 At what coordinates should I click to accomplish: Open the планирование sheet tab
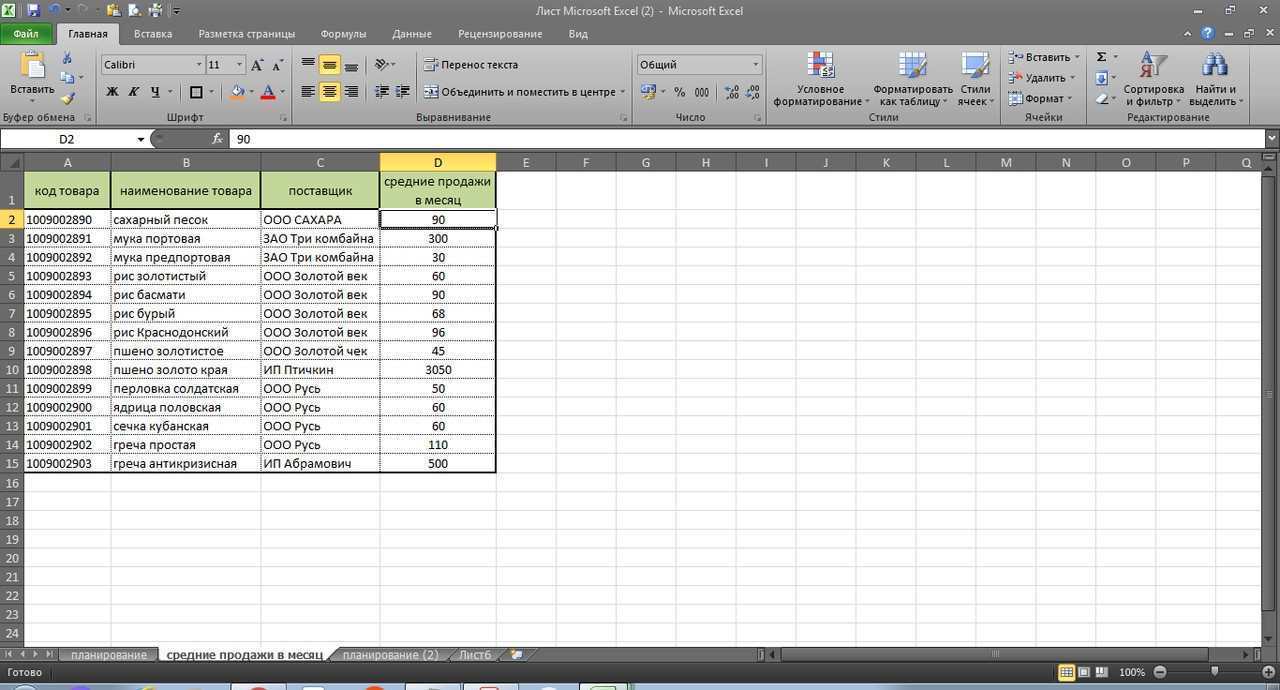point(108,655)
